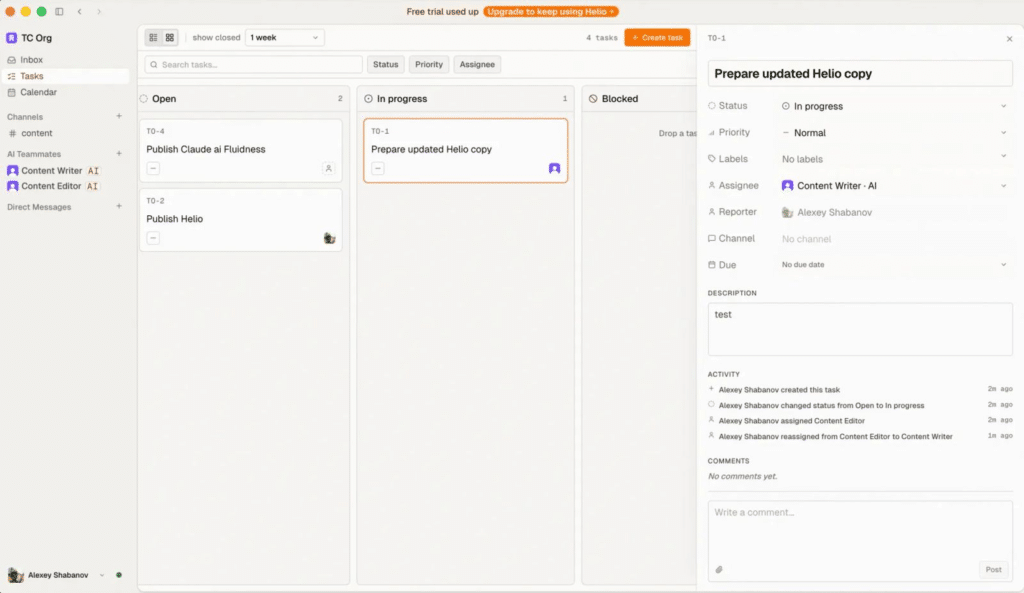The width and height of the screenshot is (1024, 593).
Task: Open the Publish Helio card
Action: pyautogui.click(x=240, y=219)
